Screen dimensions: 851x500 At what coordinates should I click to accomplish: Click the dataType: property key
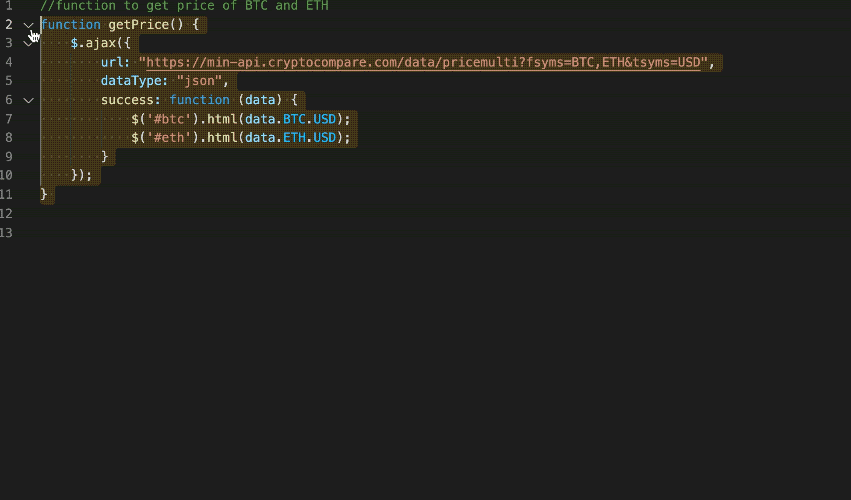coord(134,81)
